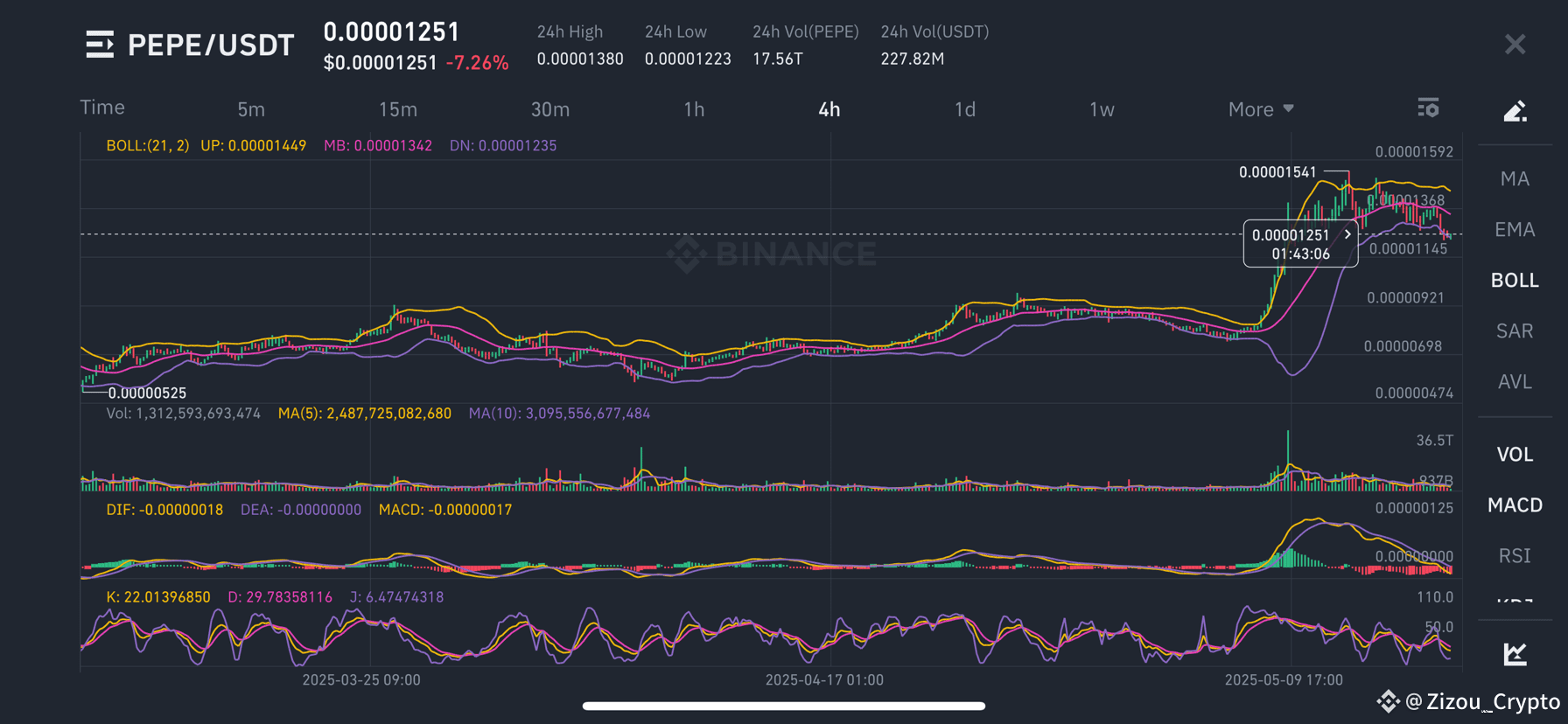Screen dimensions: 1568x724
Task: Open the drawing tools pencil icon
Action: tap(1515, 111)
